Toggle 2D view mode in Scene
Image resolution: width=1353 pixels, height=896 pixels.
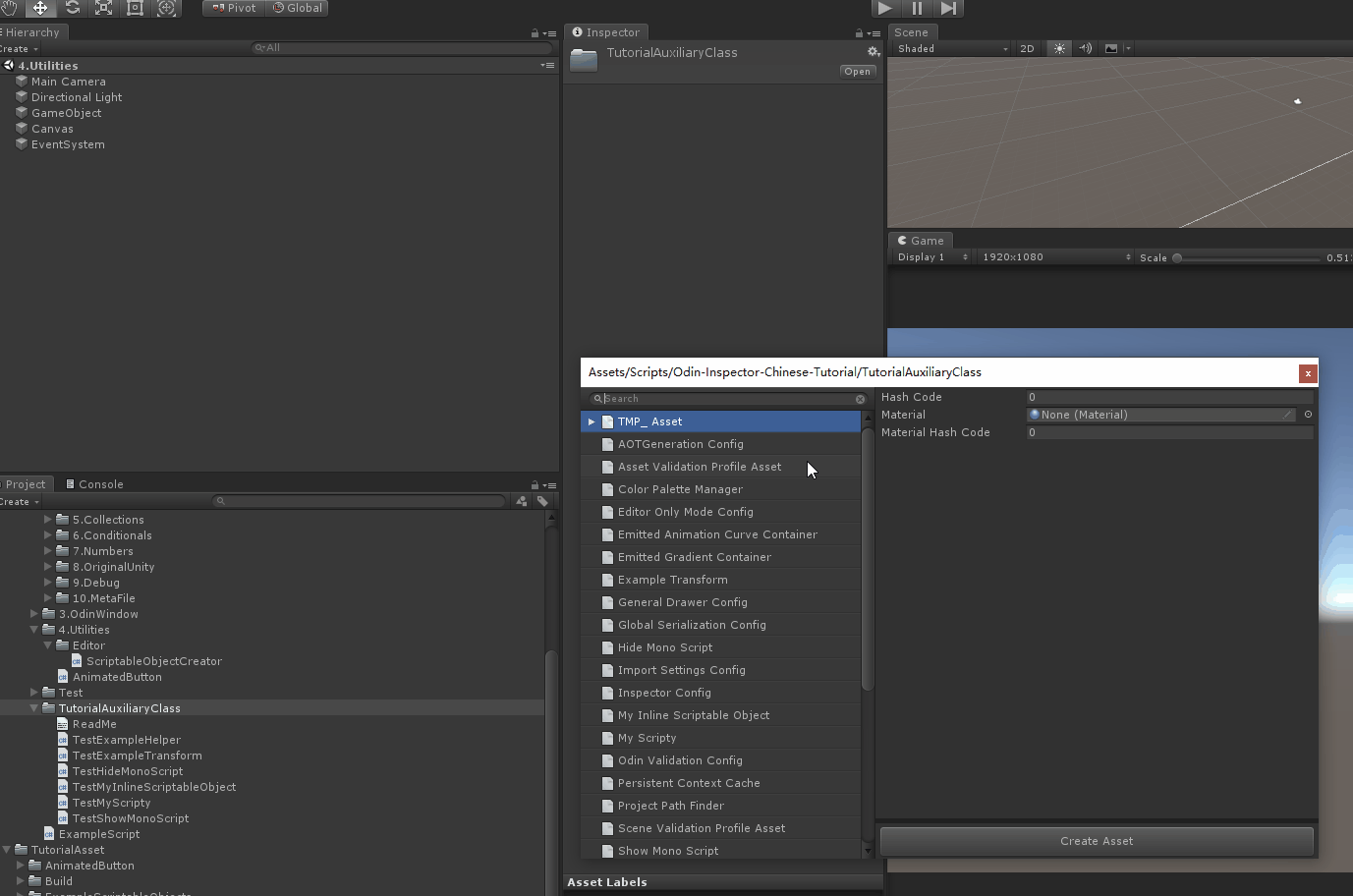1027,48
